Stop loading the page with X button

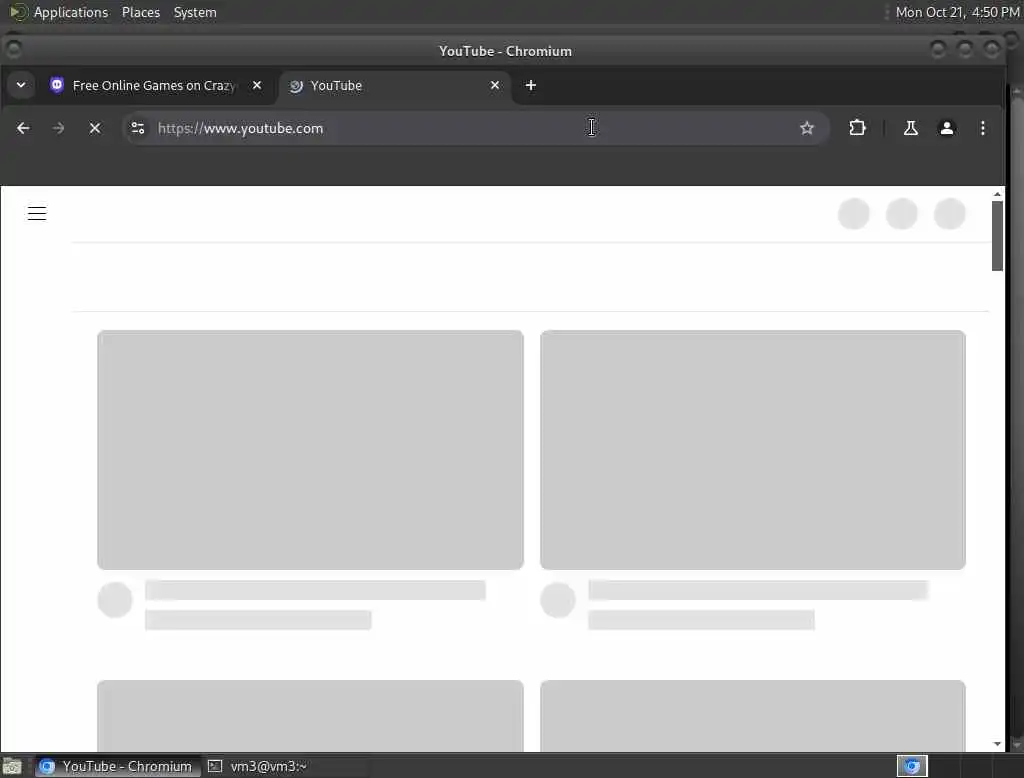[95, 128]
